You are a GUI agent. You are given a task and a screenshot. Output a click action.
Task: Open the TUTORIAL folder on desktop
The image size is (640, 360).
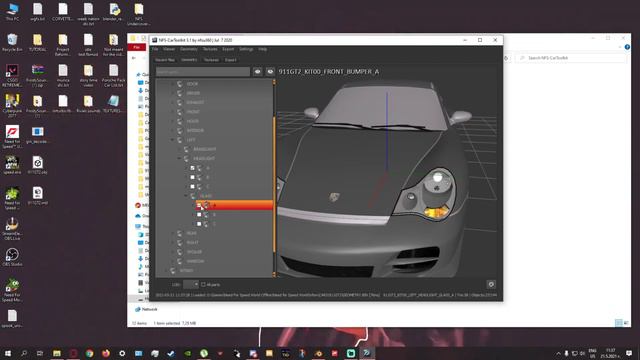[38, 42]
